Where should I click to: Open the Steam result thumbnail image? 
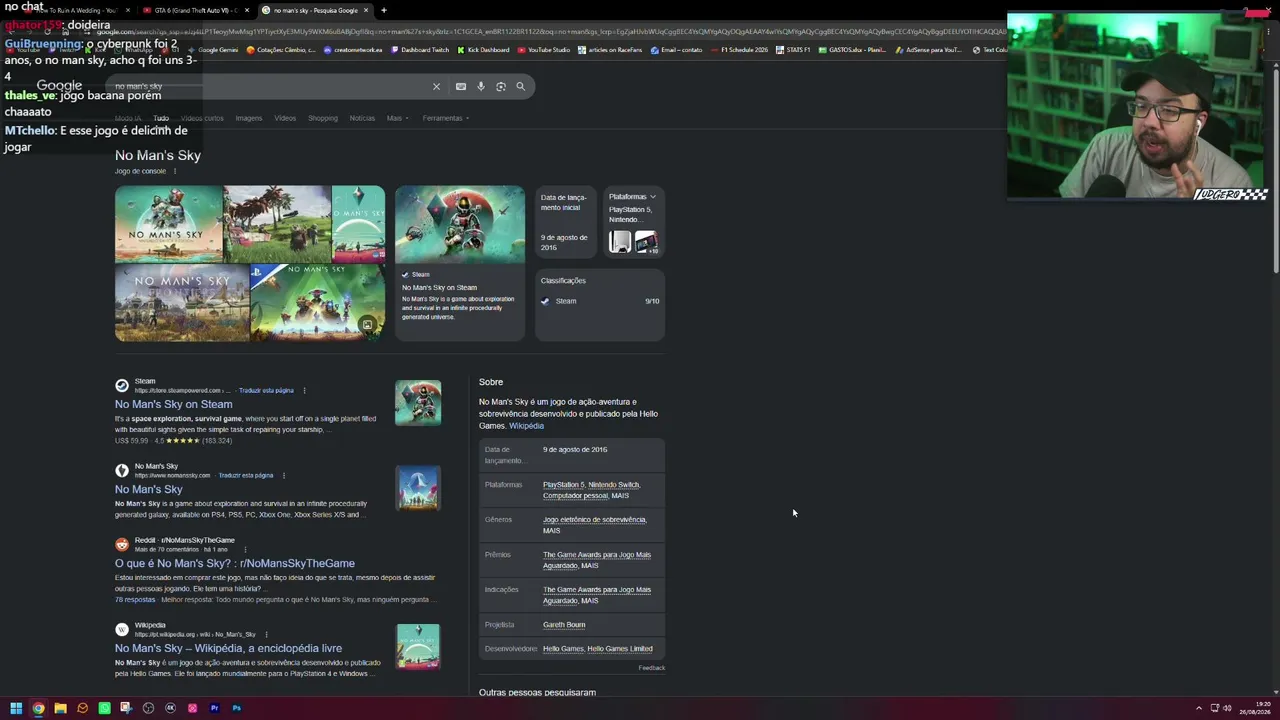tap(418, 402)
